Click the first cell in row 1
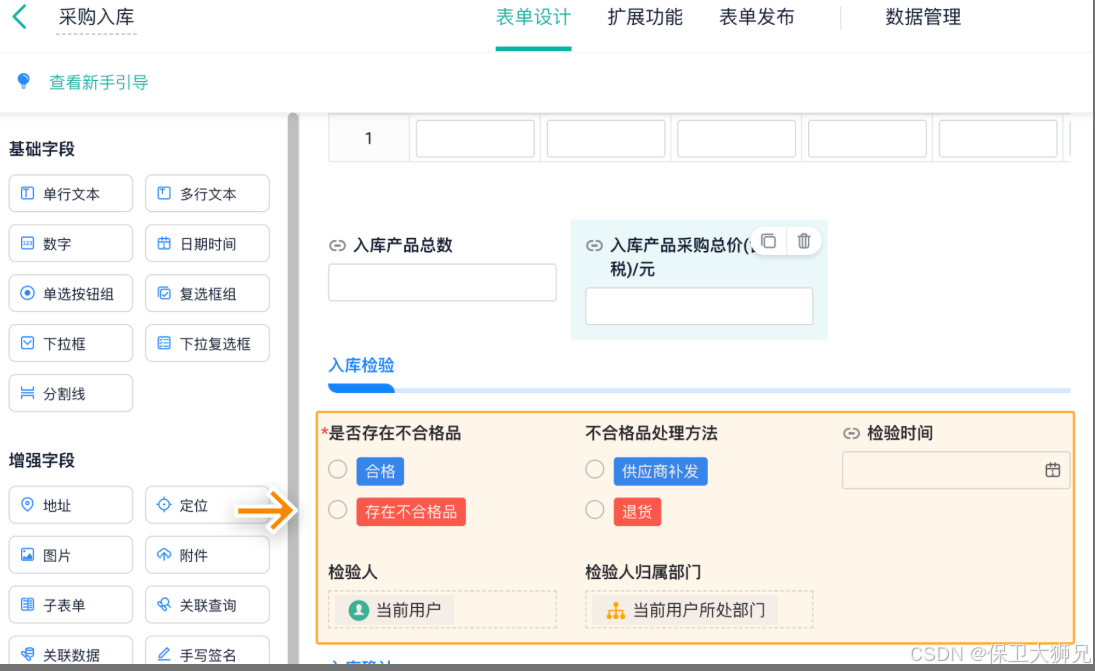1095x671 pixels. (x=476, y=138)
